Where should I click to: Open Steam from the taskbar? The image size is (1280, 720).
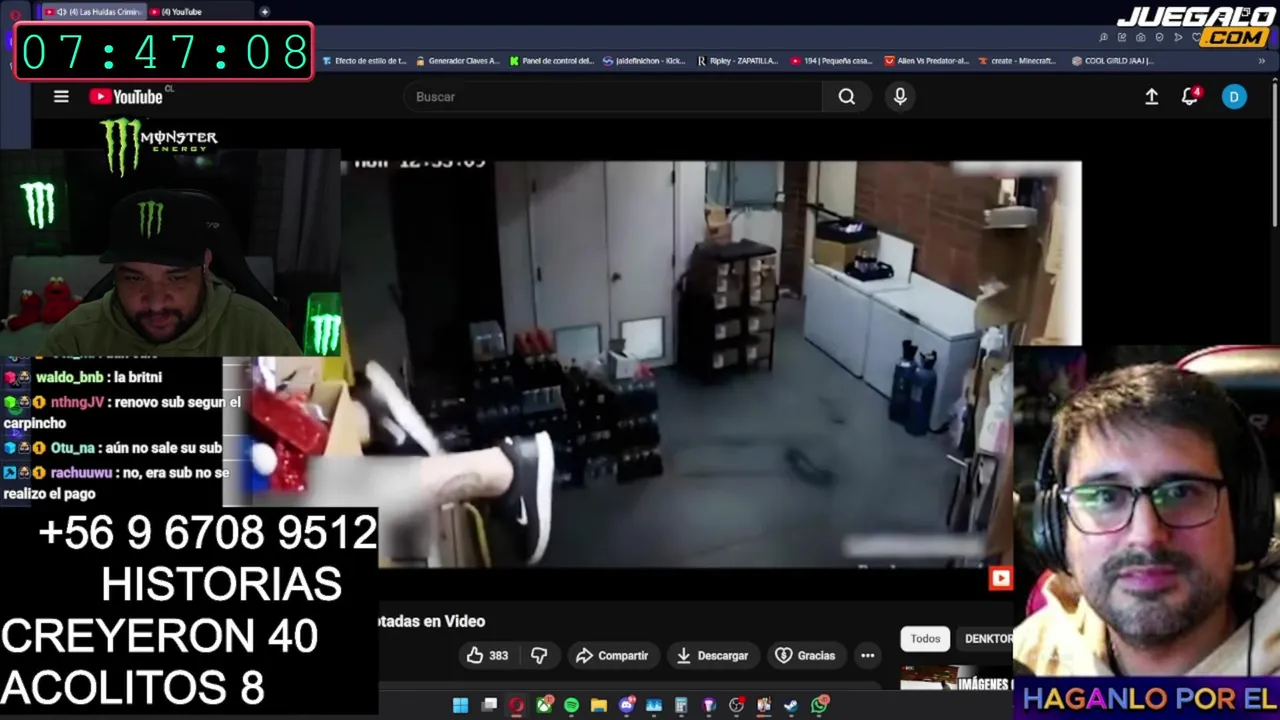791,705
